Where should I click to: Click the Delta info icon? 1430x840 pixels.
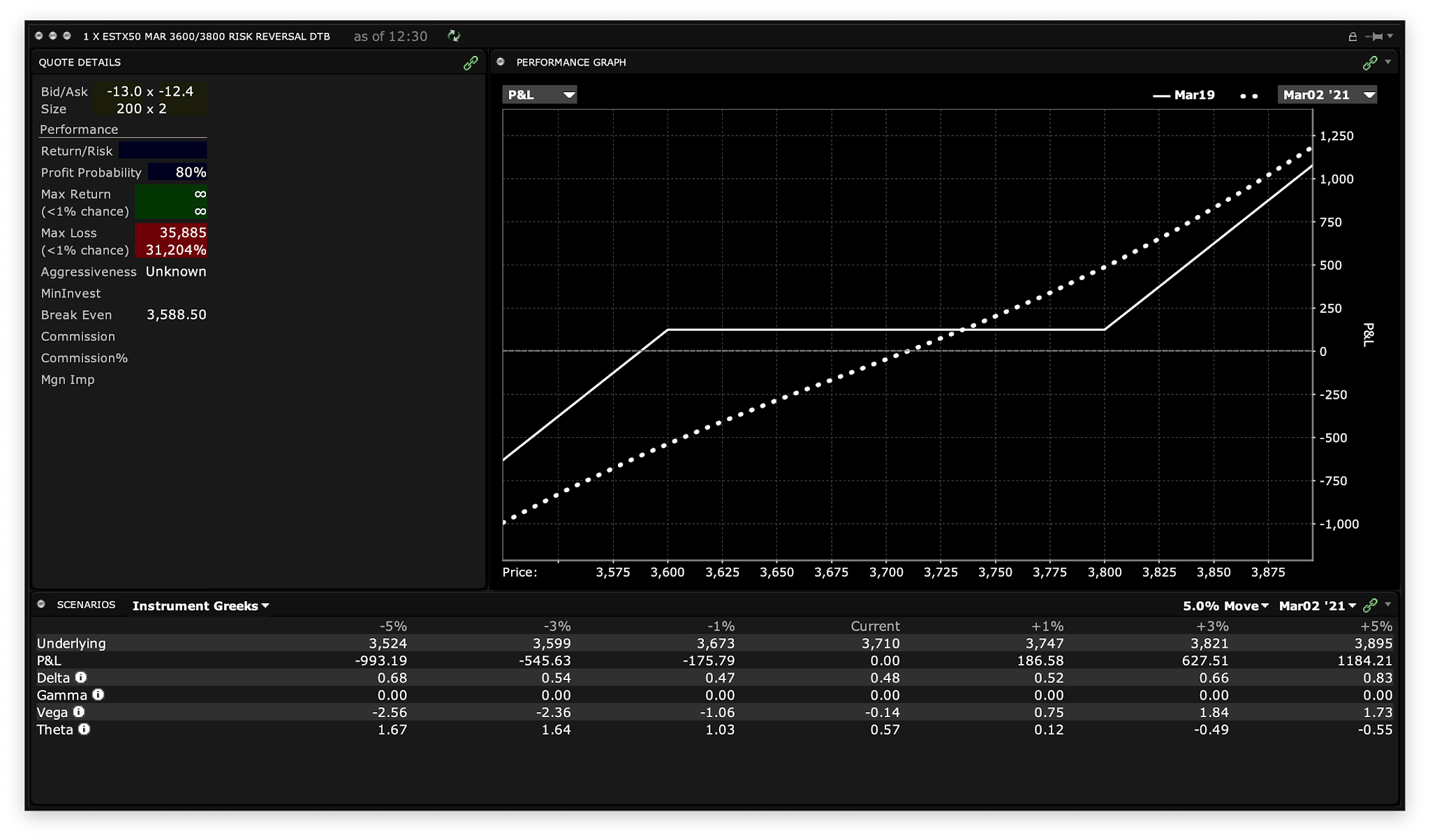pyautogui.click(x=81, y=677)
